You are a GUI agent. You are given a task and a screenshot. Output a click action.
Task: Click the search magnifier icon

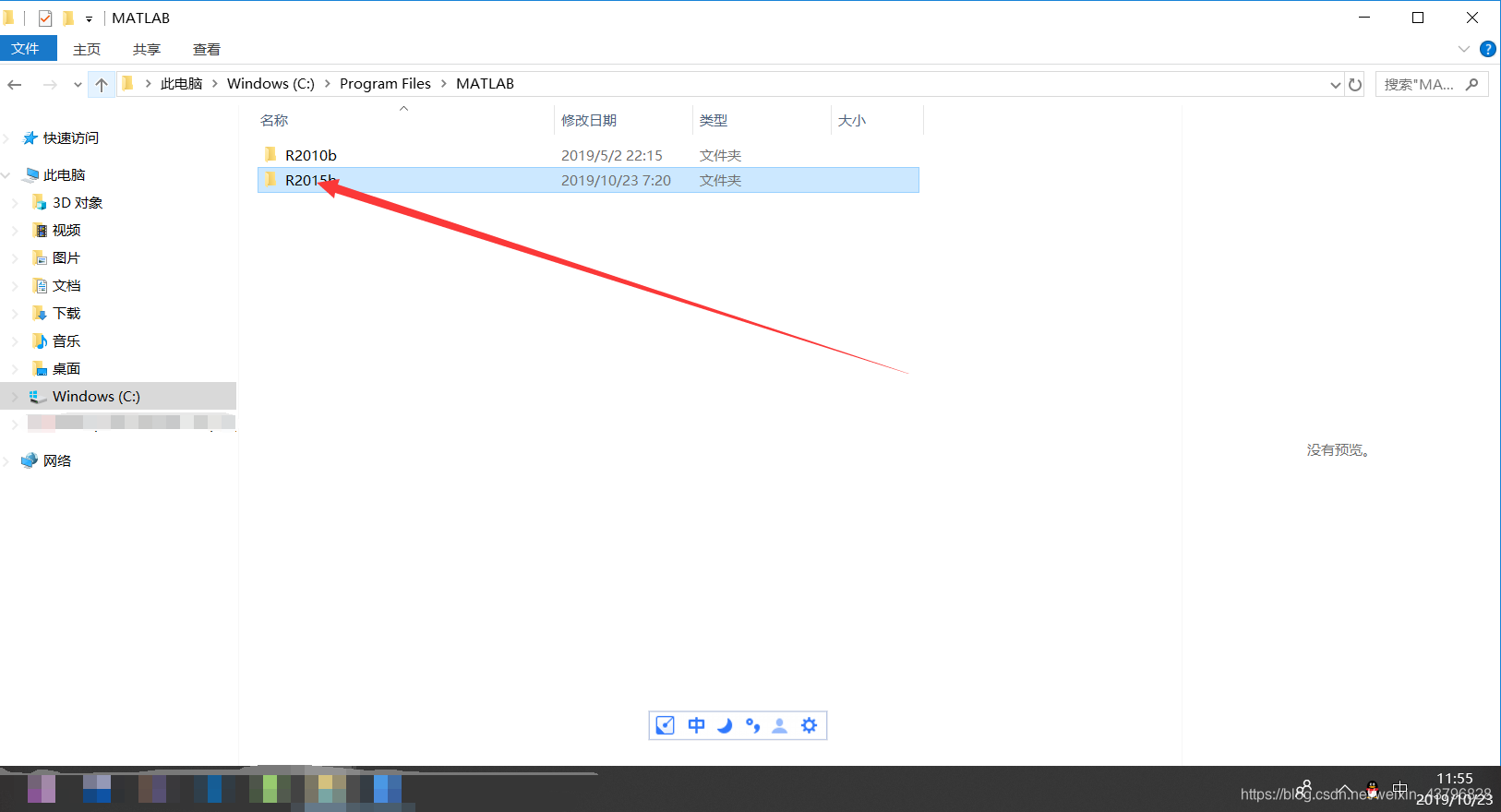tap(1472, 84)
